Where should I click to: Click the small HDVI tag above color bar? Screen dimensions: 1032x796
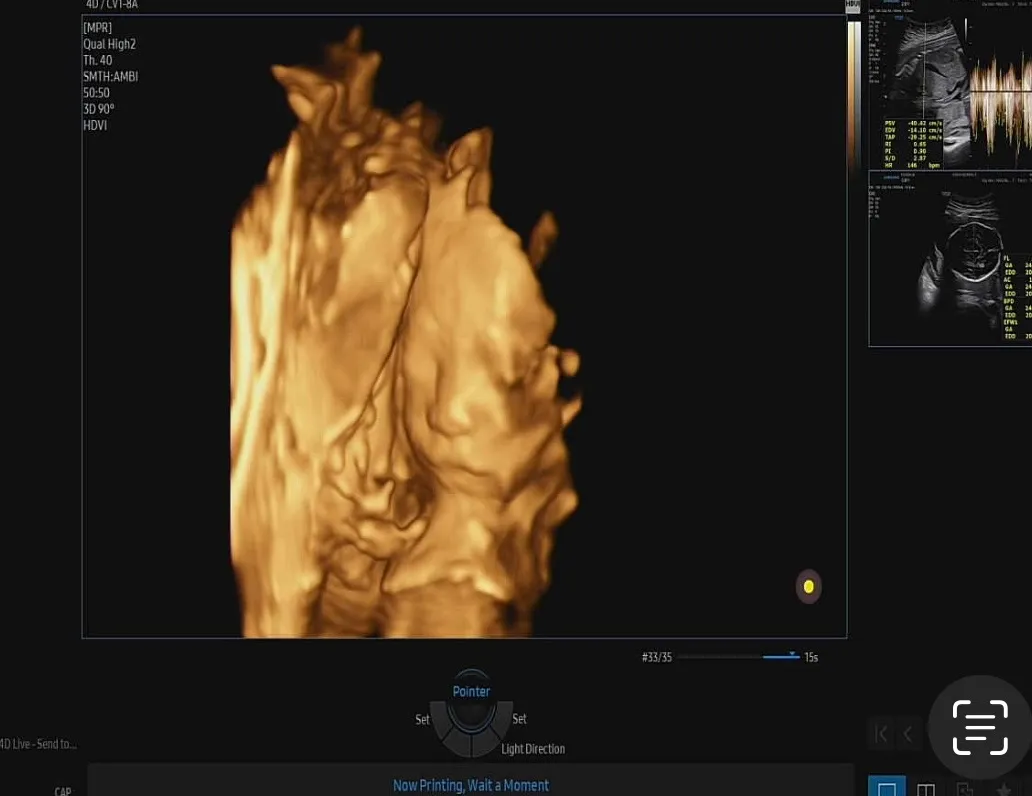(x=852, y=5)
